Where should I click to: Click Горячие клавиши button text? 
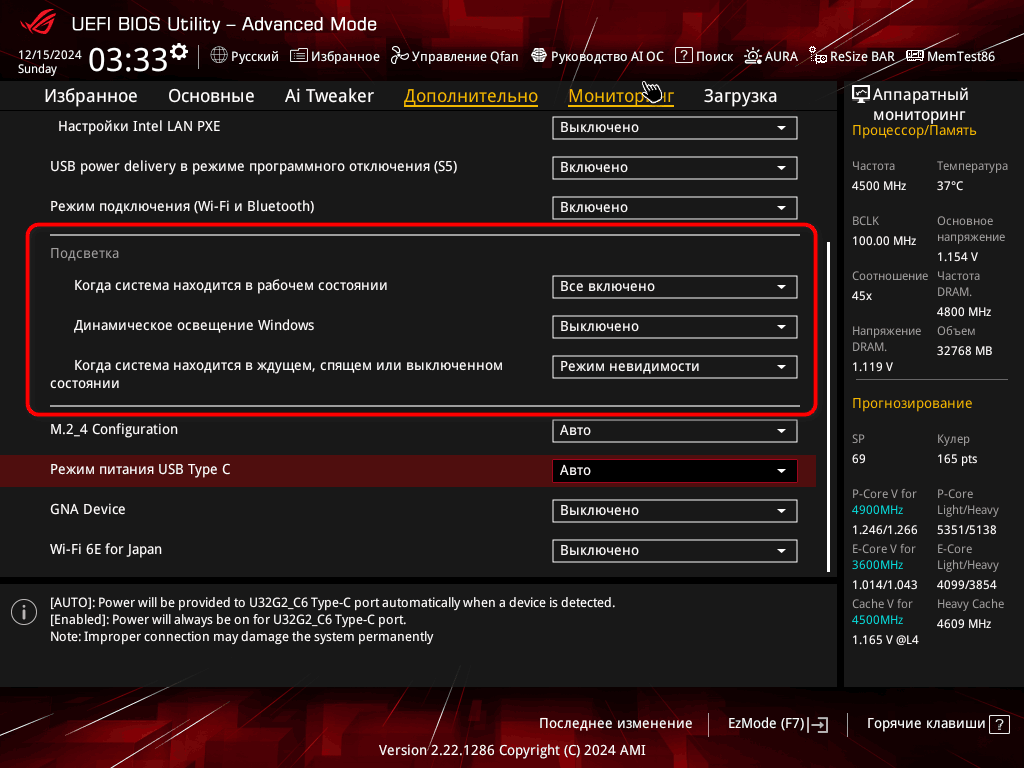(926, 724)
